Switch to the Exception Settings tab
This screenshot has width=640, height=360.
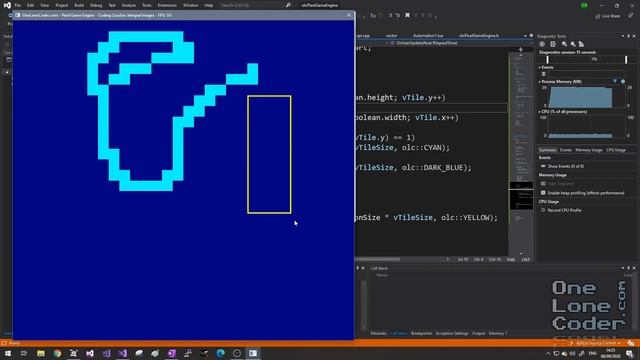point(452,333)
